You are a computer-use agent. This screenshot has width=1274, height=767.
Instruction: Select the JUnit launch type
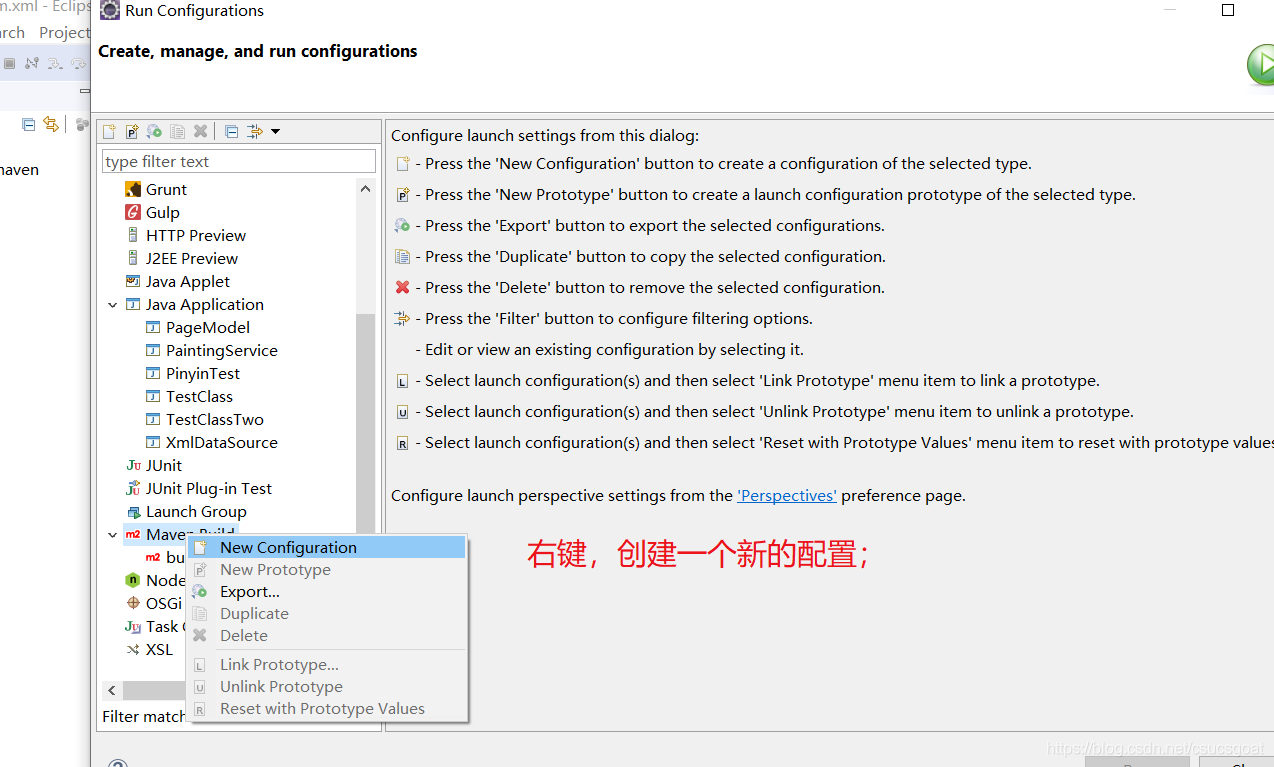click(154, 465)
